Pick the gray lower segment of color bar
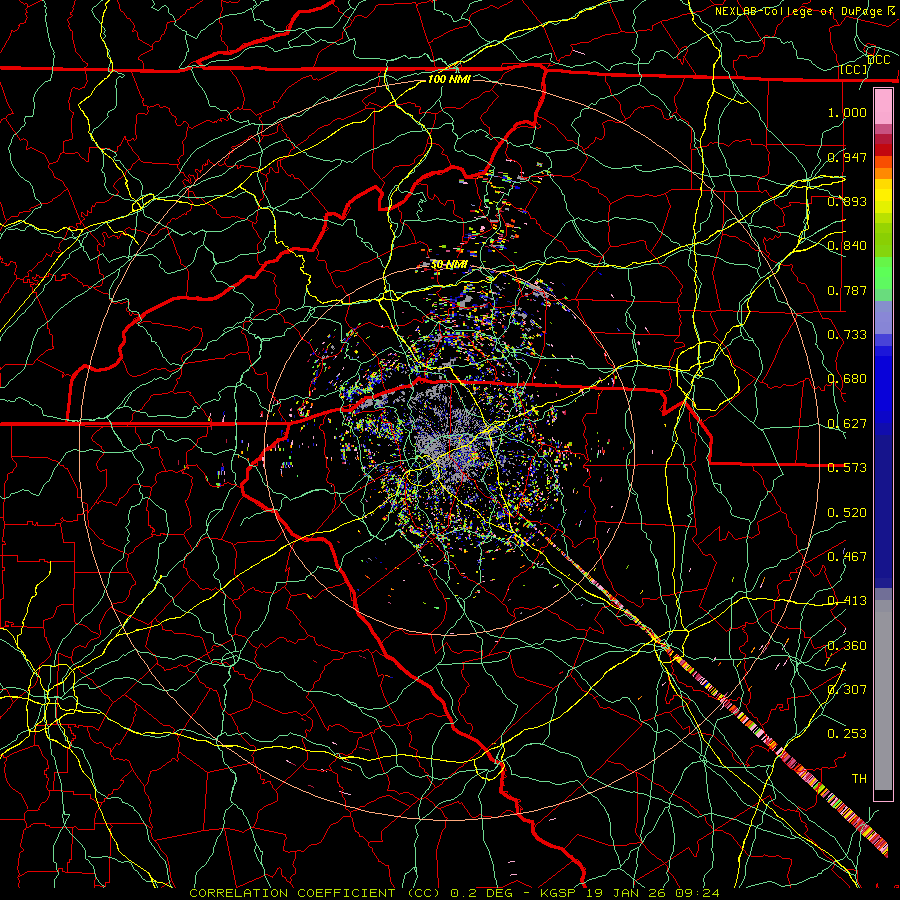This screenshot has height=900, width=900. point(883,695)
